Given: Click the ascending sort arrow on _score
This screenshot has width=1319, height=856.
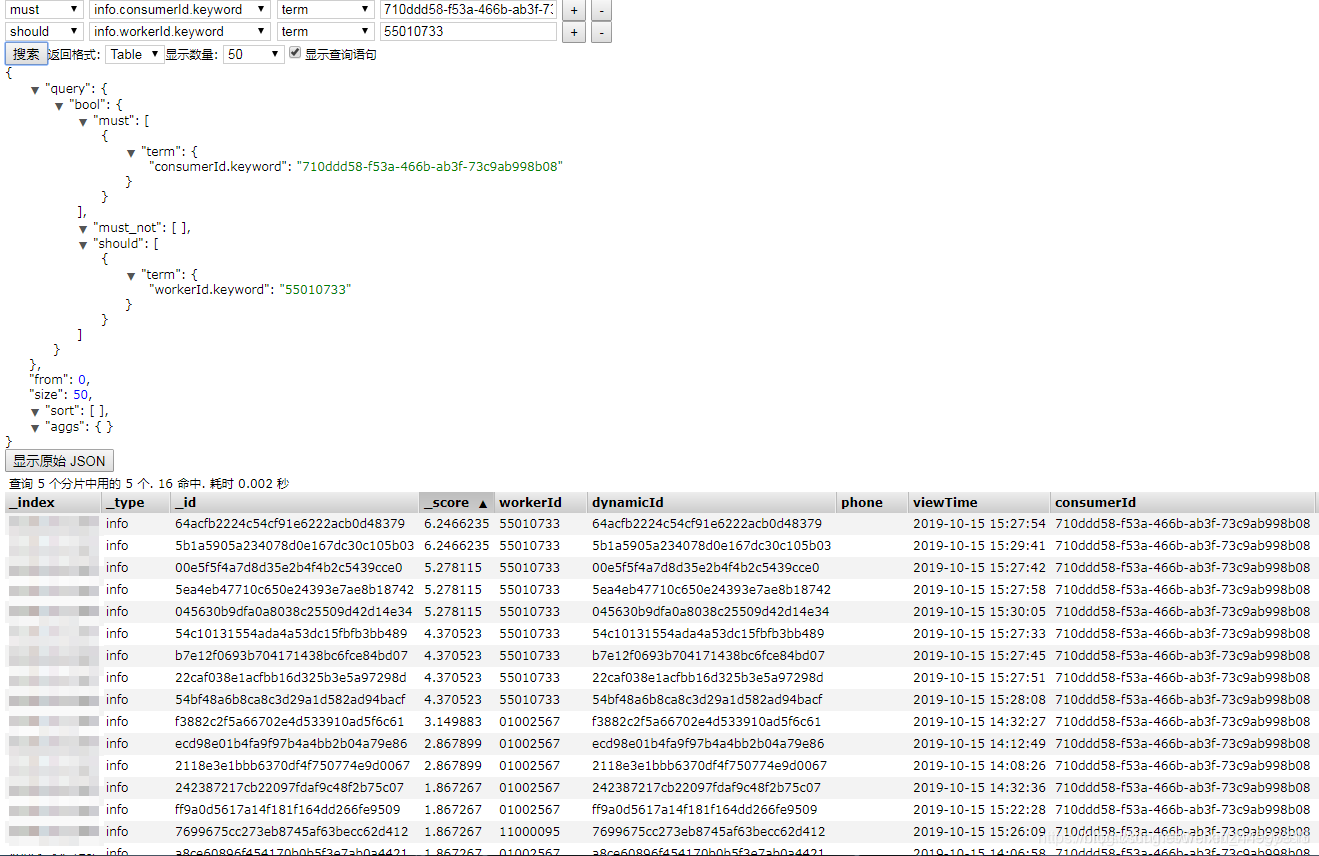Looking at the screenshot, I should click(x=483, y=503).
